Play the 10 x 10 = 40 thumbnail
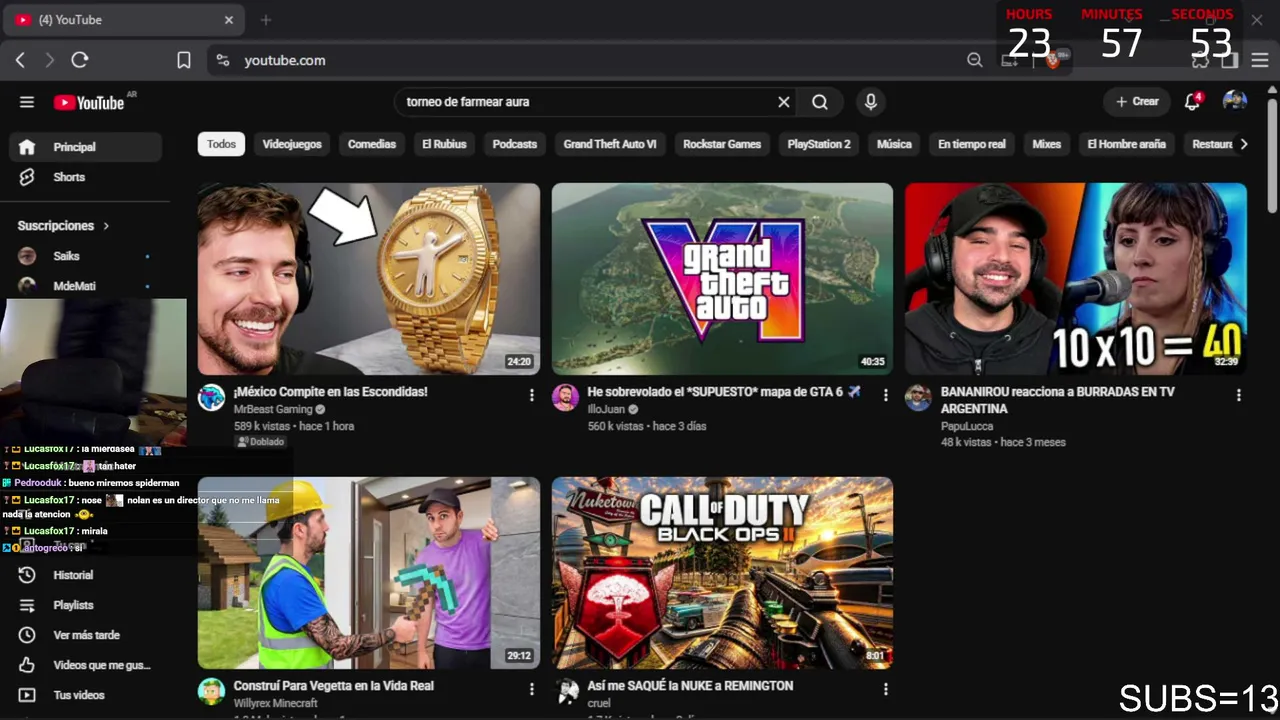 (1076, 279)
